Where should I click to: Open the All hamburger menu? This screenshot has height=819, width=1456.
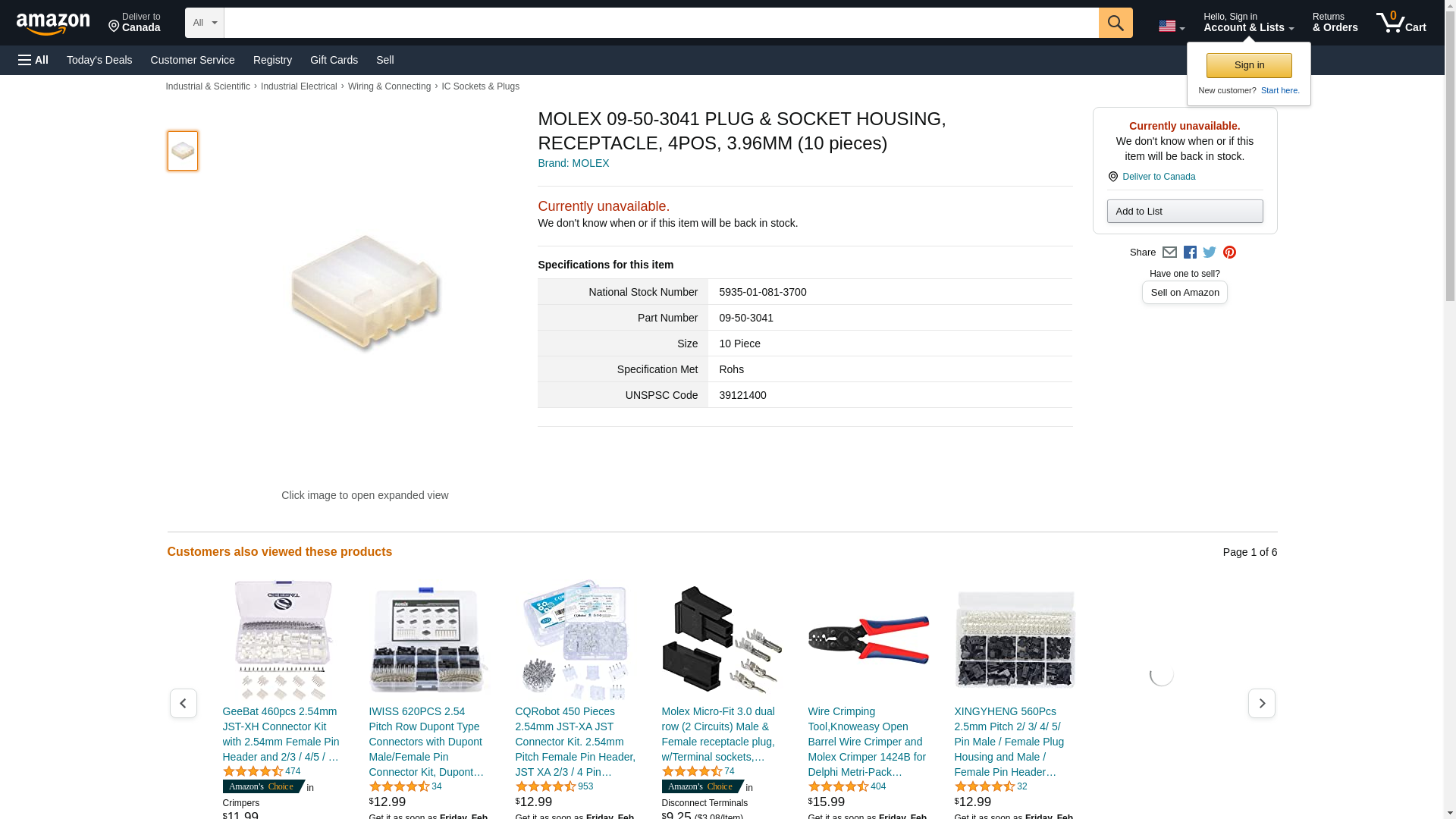(x=33, y=60)
